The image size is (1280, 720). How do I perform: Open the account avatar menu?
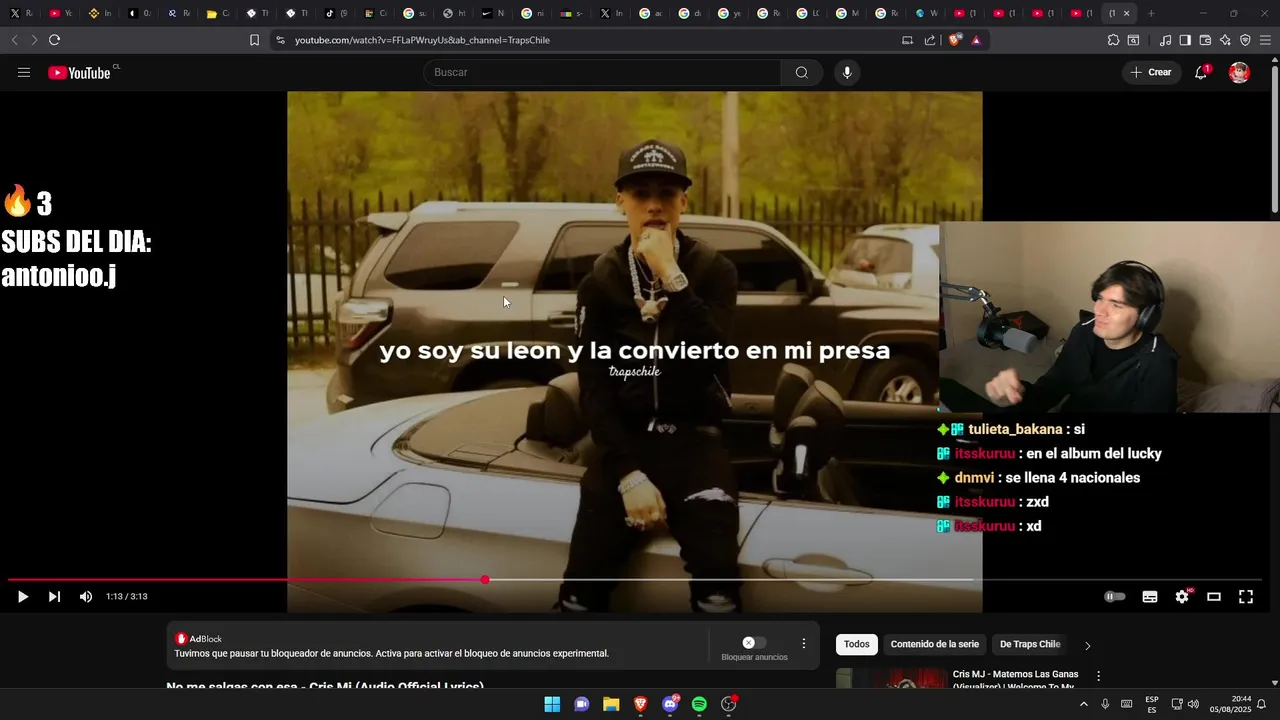point(1239,72)
